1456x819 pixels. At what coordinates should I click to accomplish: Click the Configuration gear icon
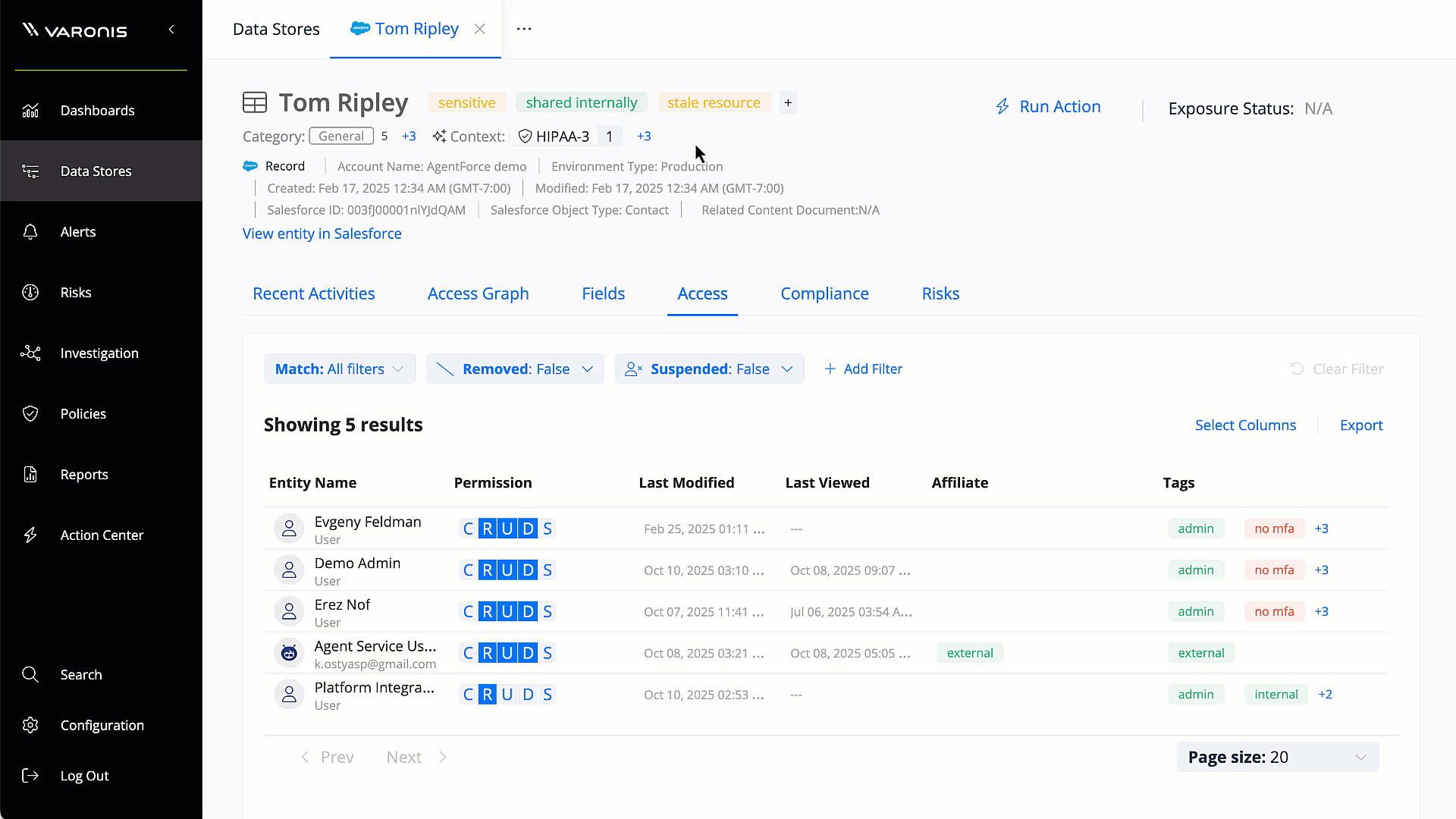point(30,726)
